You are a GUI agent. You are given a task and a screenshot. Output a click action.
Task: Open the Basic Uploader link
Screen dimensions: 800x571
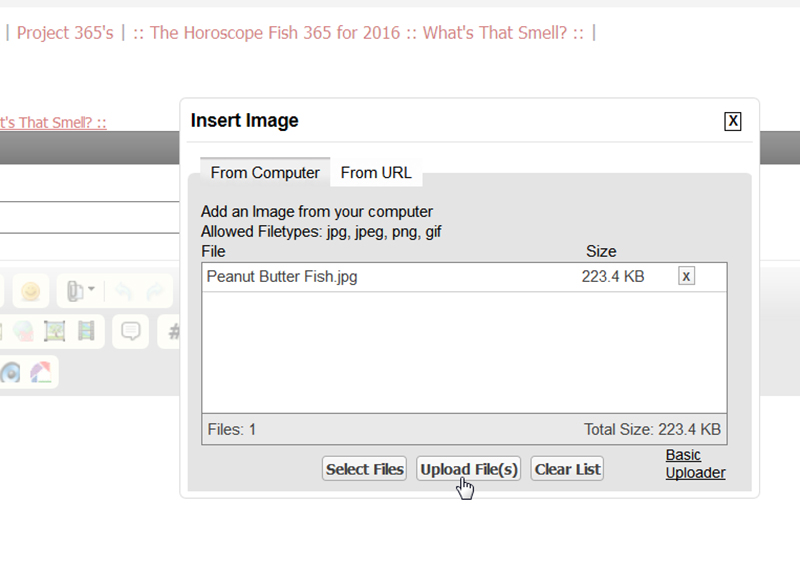click(x=695, y=464)
